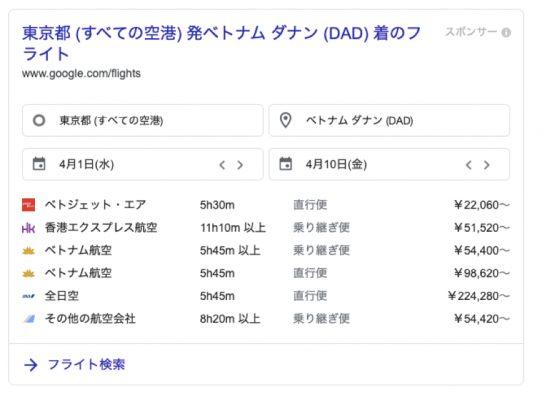Select the ベトジェット・エア flight row

(266, 205)
